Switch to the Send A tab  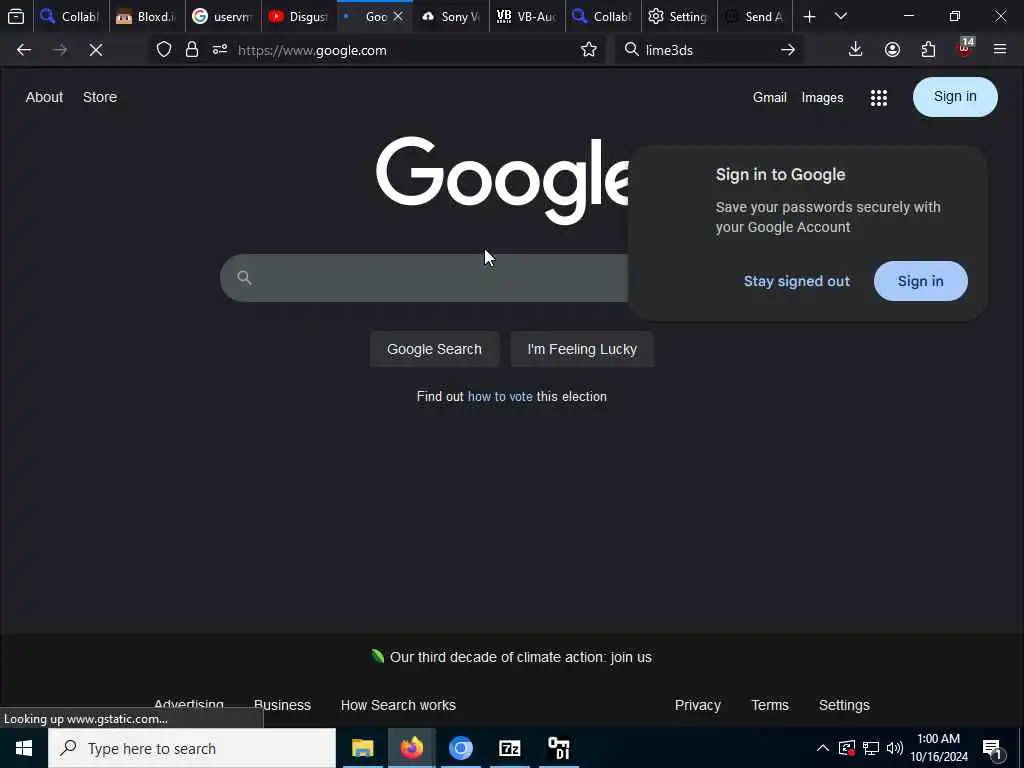[754, 17]
